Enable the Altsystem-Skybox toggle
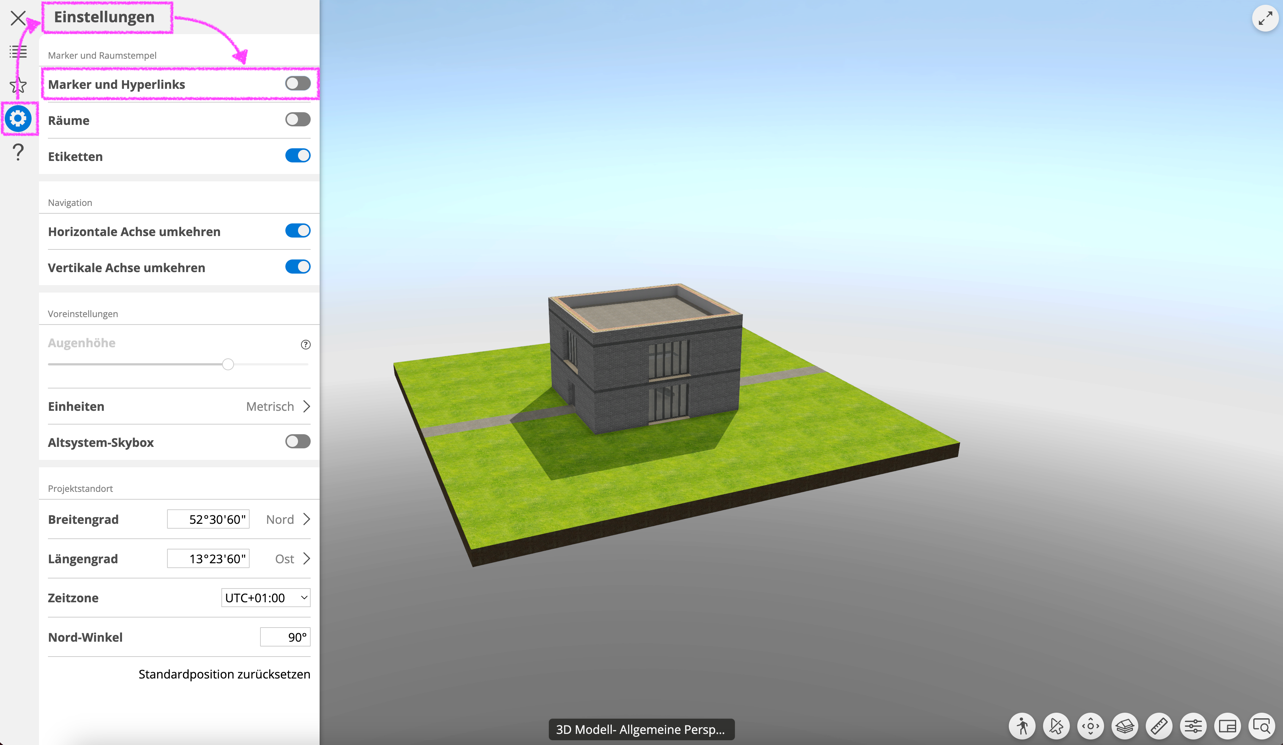This screenshot has width=1283, height=745. (297, 442)
